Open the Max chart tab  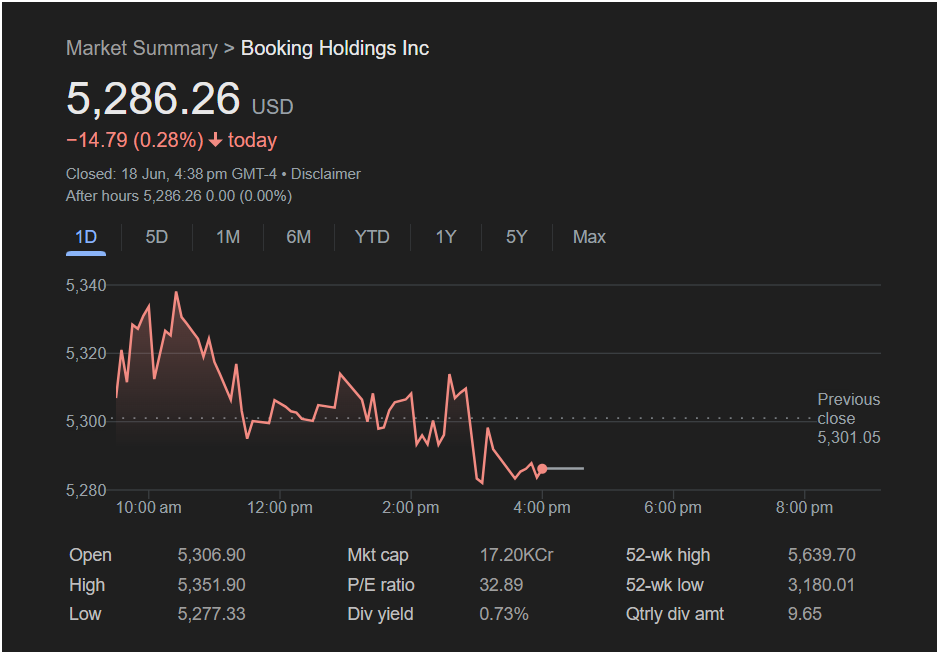click(589, 237)
